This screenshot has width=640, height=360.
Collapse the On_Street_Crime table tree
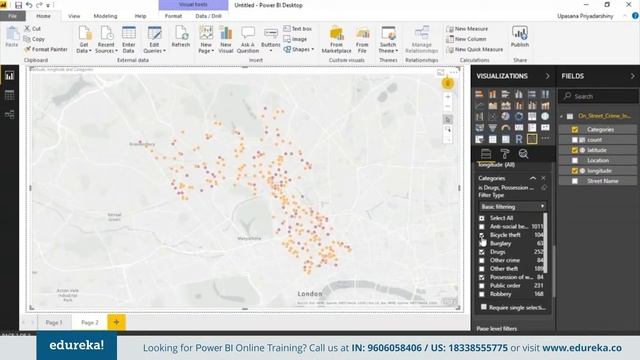point(562,116)
